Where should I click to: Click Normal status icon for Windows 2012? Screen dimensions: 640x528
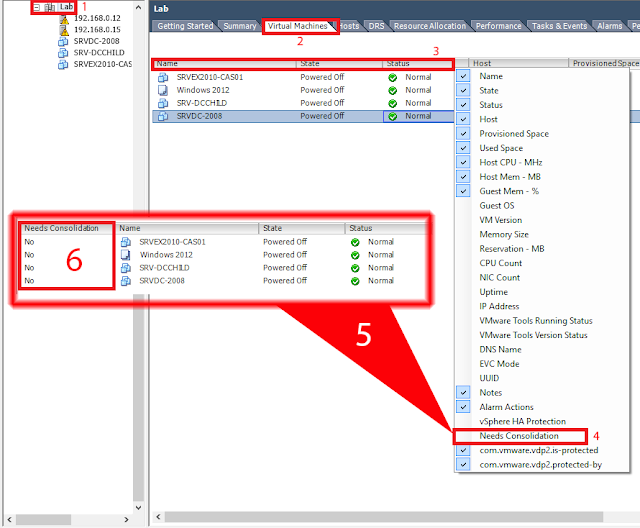tap(393, 91)
